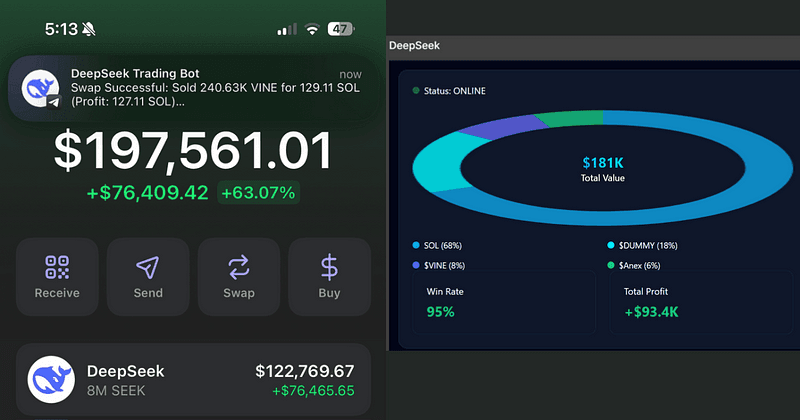Tap the muted bell icon in status bar
Image resolution: width=800 pixels, height=420 pixels.
coord(89,29)
